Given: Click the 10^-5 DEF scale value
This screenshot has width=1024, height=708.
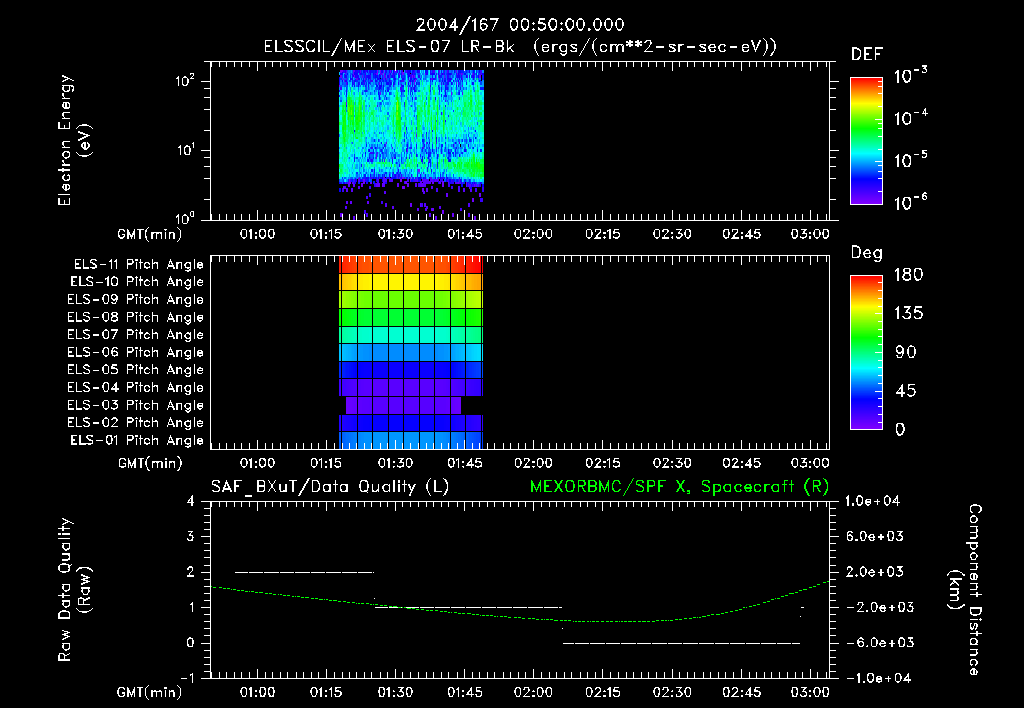Looking at the screenshot, I should (x=910, y=160).
